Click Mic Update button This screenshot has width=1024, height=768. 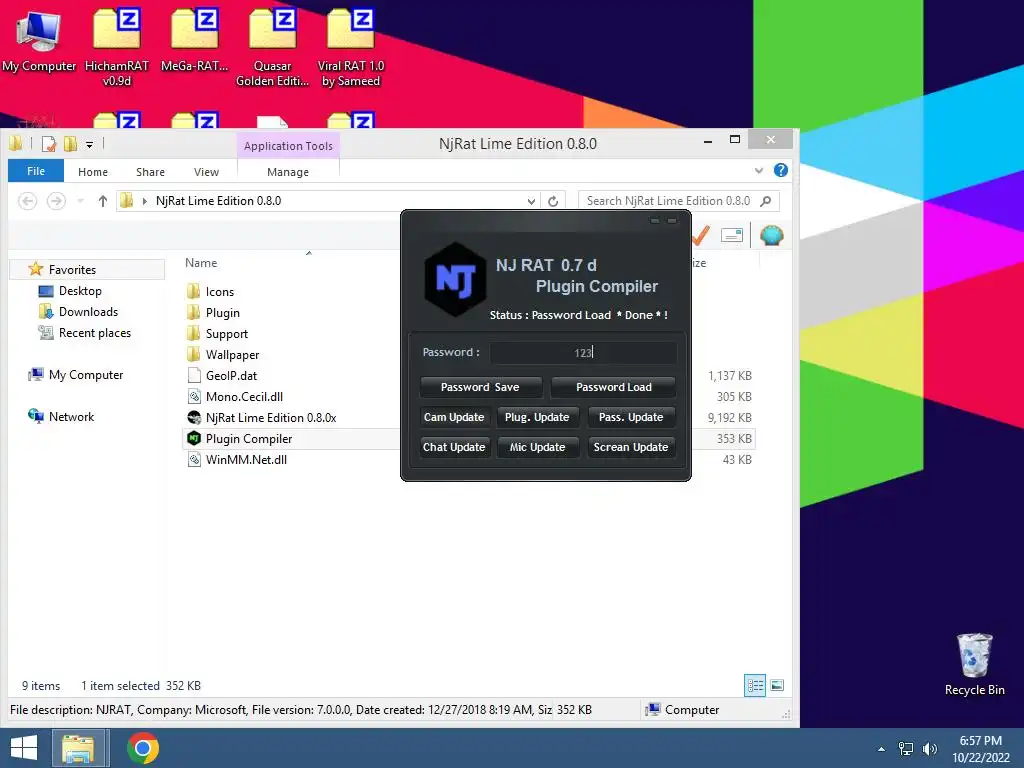click(x=537, y=447)
